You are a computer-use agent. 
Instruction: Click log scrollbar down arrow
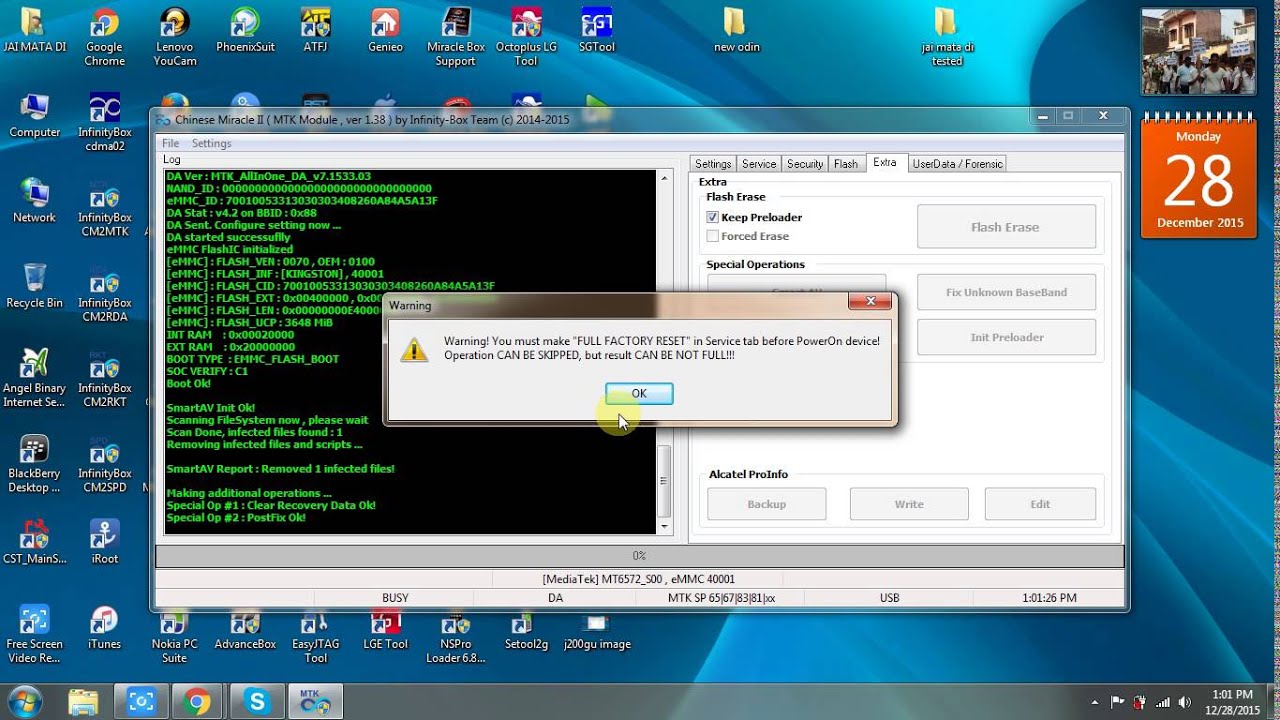[x=664, y=526]
